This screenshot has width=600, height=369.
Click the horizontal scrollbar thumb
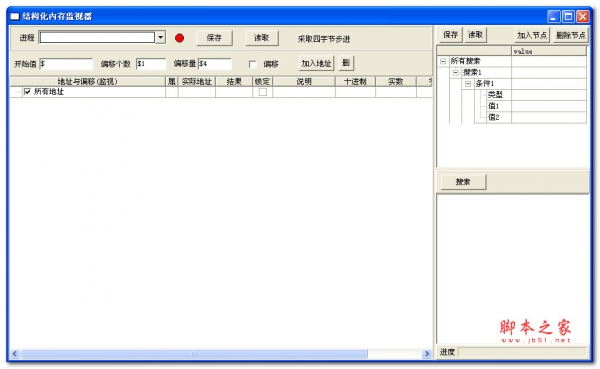[194, 354]
